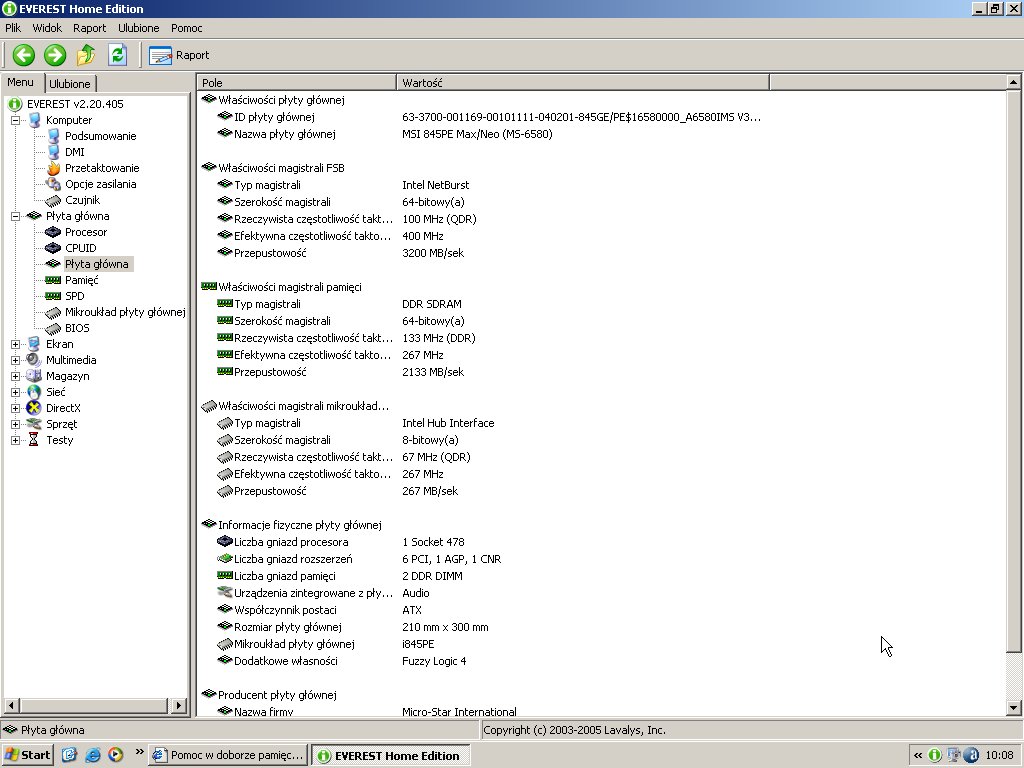This screenshot has width=1024, height=768.
Task: Open the Raport menu in menu bar
Action: click(89, 28)
